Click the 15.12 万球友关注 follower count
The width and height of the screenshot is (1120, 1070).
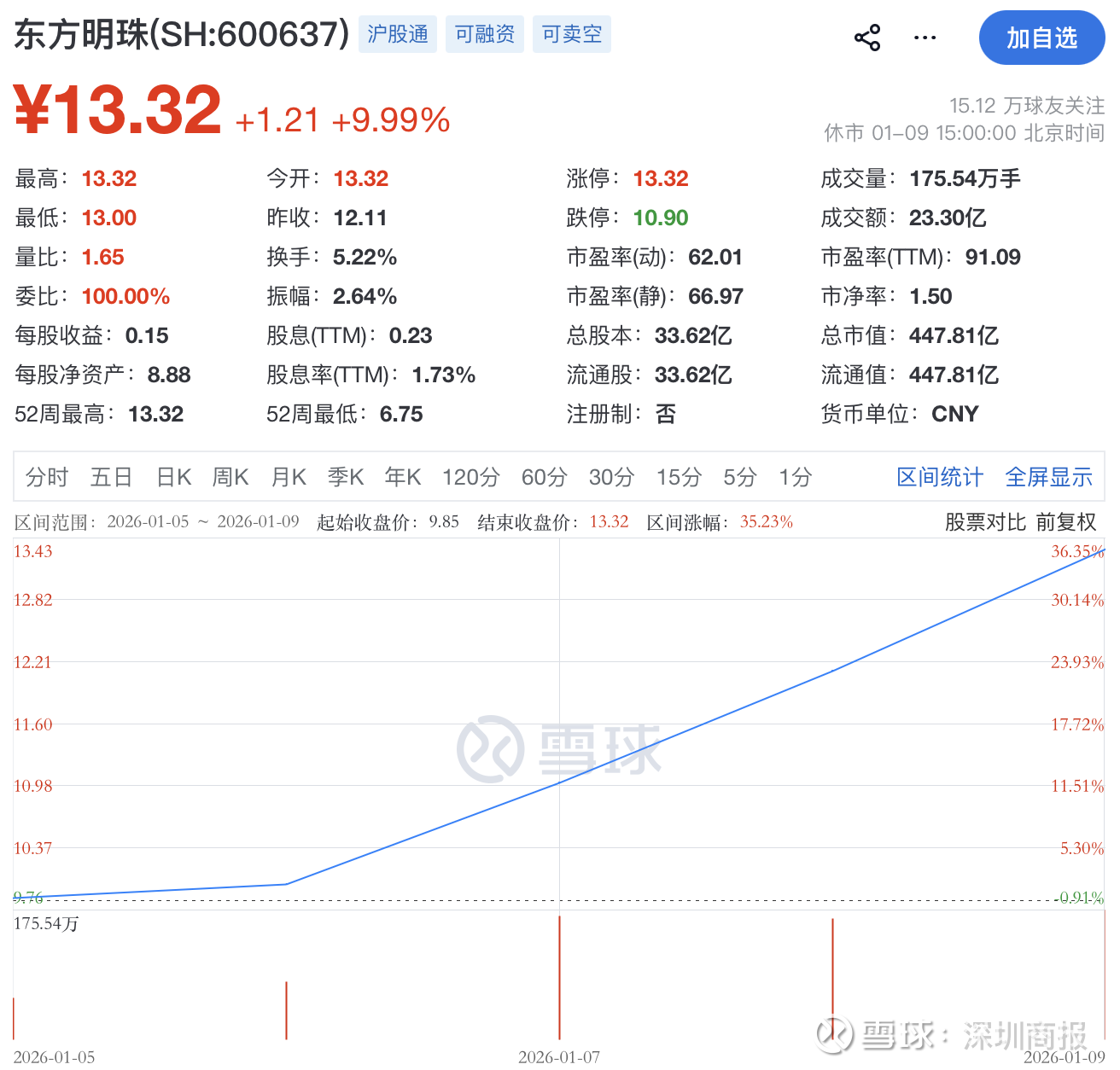point(1027,105)
